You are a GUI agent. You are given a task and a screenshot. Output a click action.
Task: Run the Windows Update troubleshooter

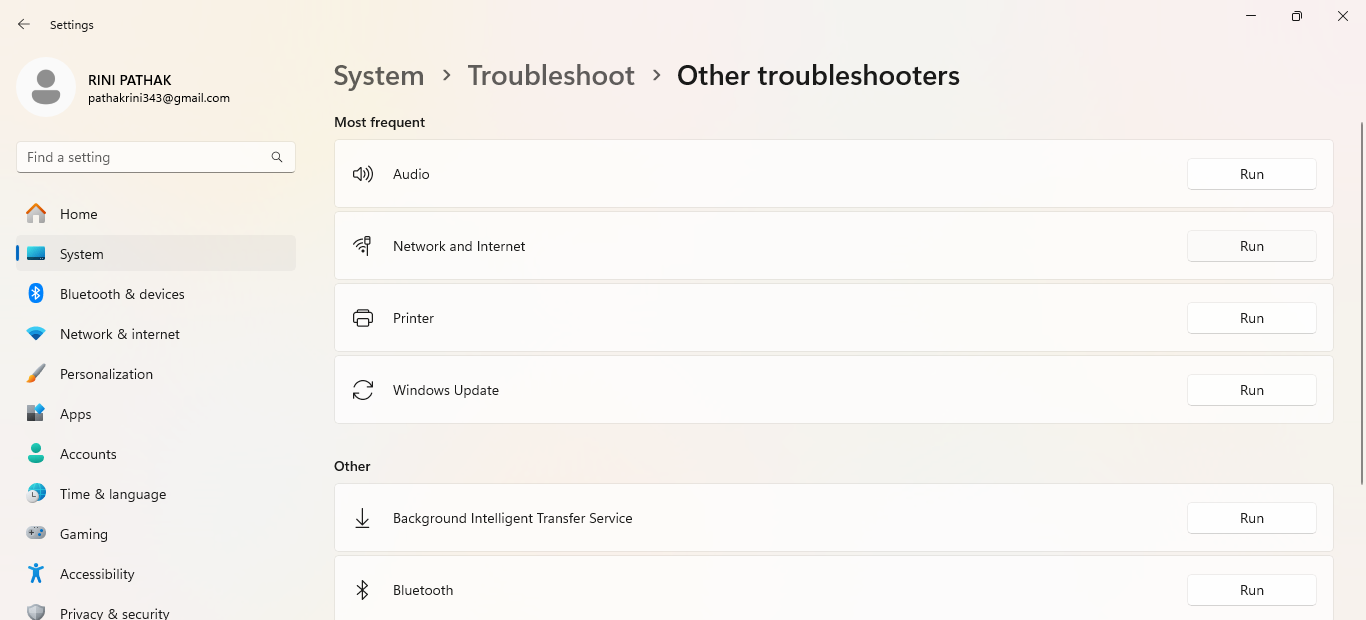[x=1251, y=390]
